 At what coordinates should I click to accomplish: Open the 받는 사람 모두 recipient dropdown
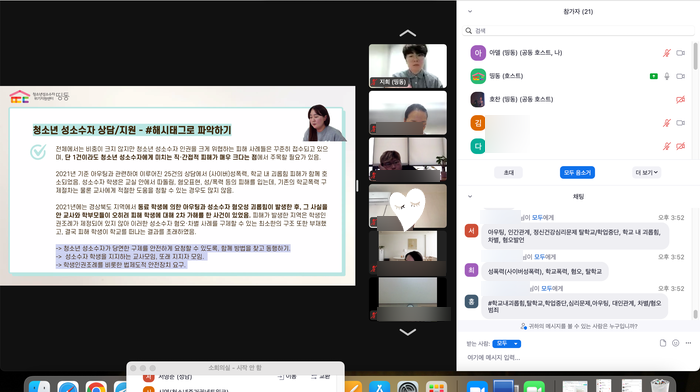507,344
